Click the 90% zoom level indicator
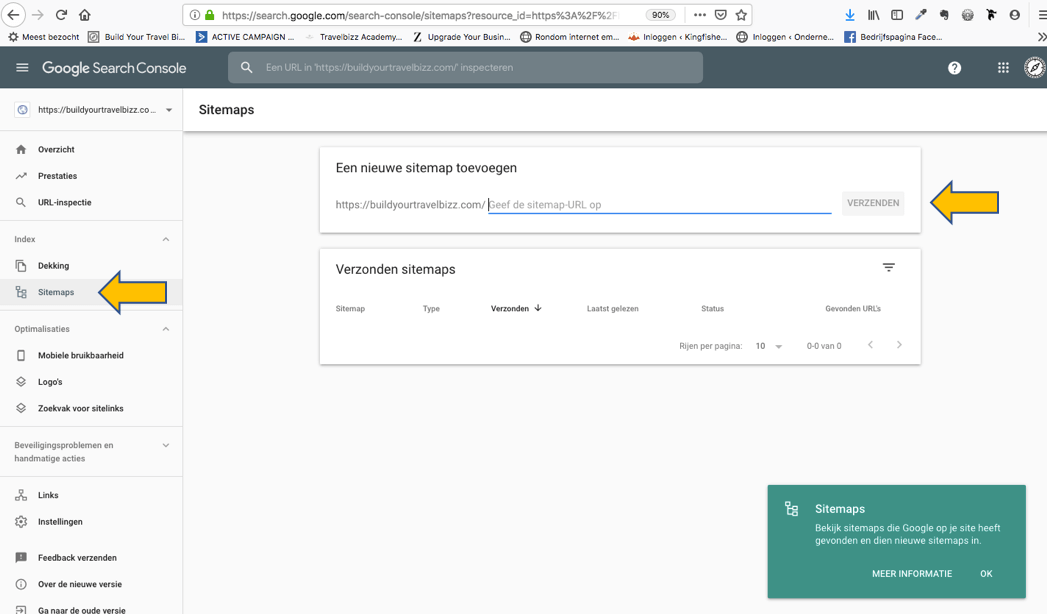1047x614 pixels. coord(660,15)
